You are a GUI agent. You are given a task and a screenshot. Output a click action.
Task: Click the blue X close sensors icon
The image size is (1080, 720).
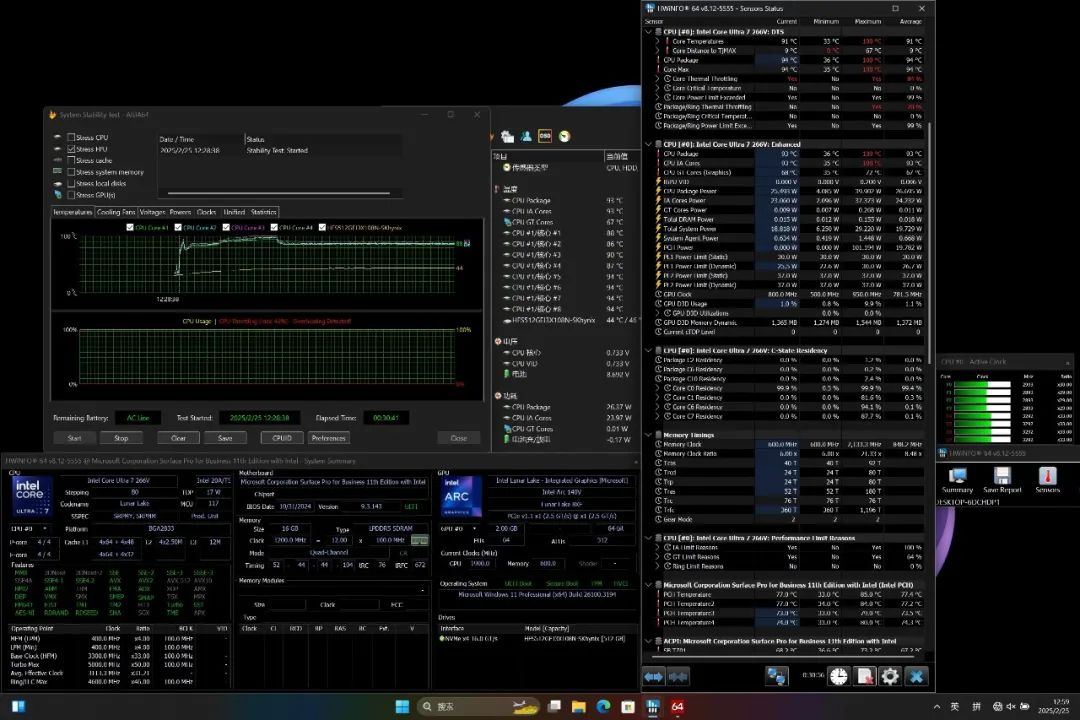click(916, 677)
